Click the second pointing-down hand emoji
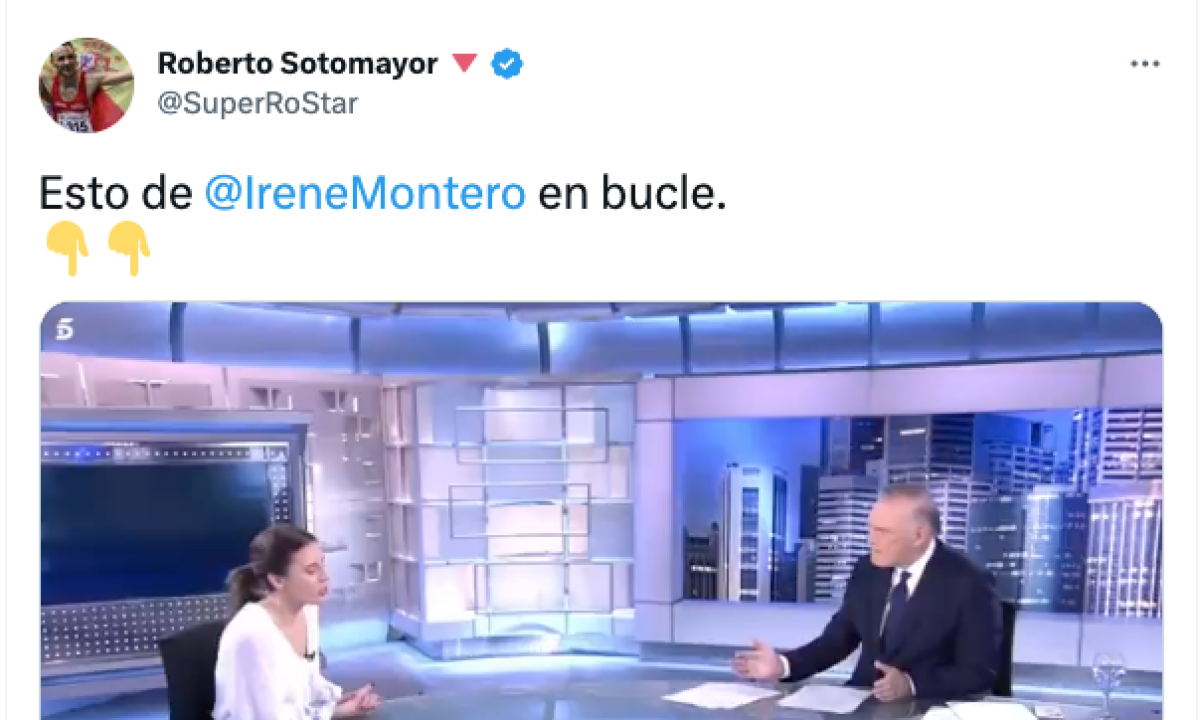The width and height of the screenshot is (1200, 720). click(x=128, y=249)
